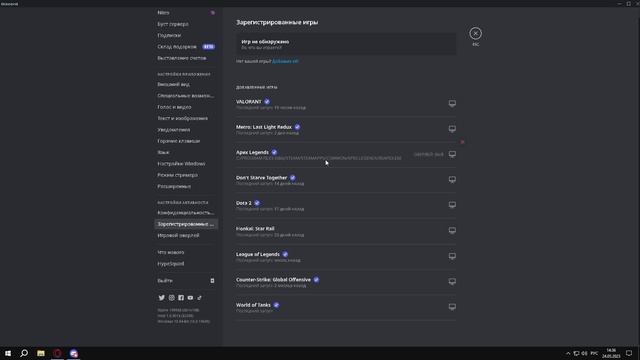This screenshot has height=360, width=640.
Task: Open HypeSquad sidebar item
Action: point(186,264)
